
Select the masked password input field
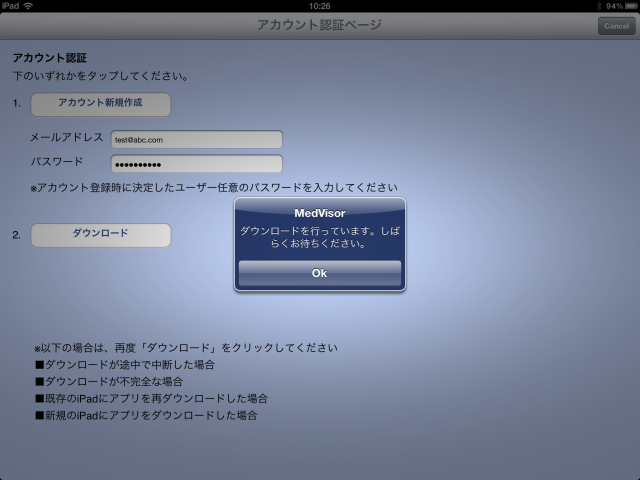(x=197, y=163)
